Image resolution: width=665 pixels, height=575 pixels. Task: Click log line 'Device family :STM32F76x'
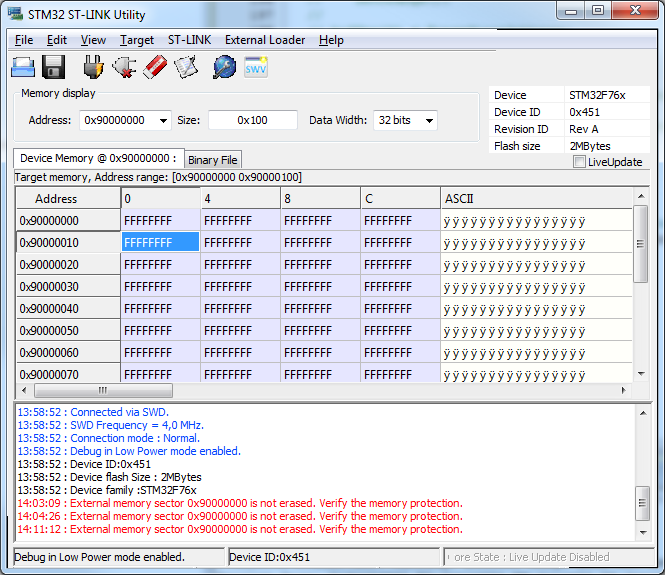[x=107, y=490]
